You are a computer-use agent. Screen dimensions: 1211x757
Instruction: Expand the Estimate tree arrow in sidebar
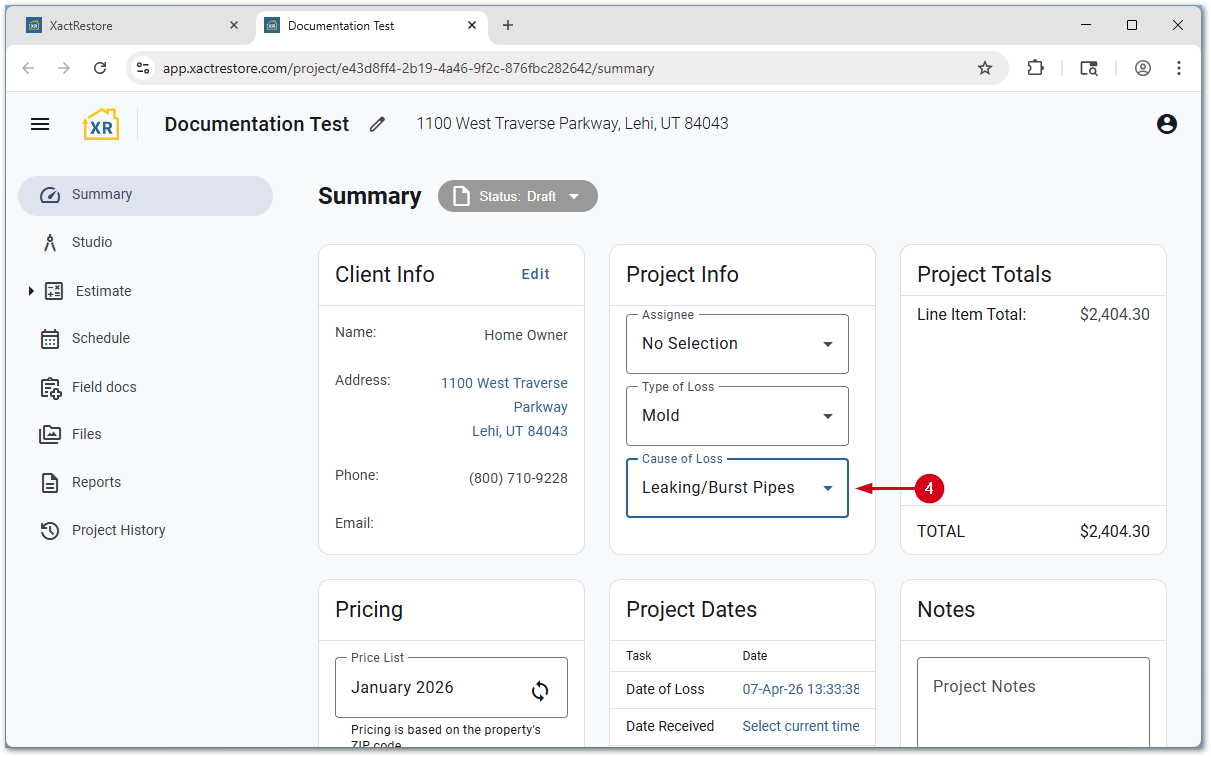31,291
